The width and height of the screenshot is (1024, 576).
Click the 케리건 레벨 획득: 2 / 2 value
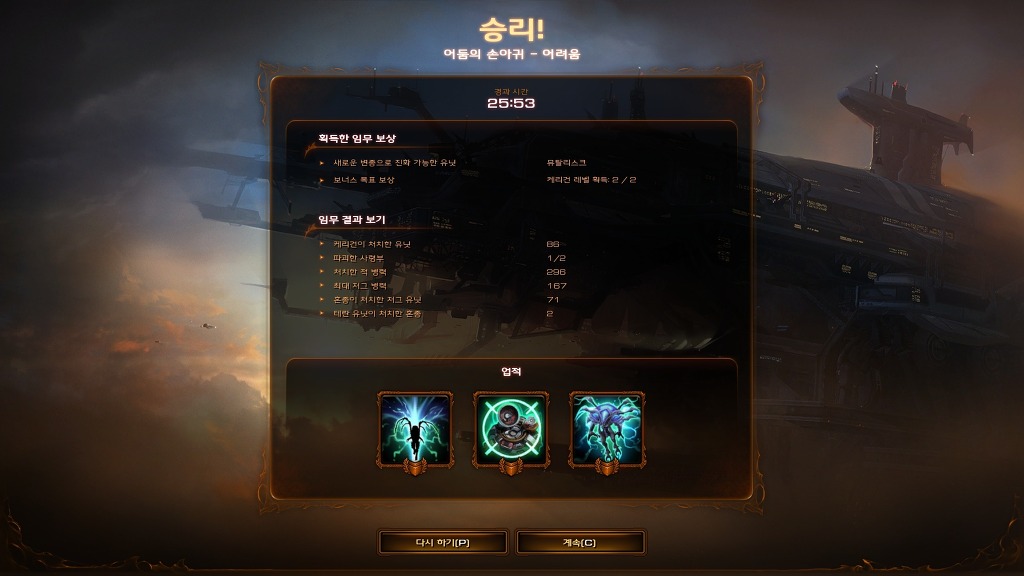[591, 180]
